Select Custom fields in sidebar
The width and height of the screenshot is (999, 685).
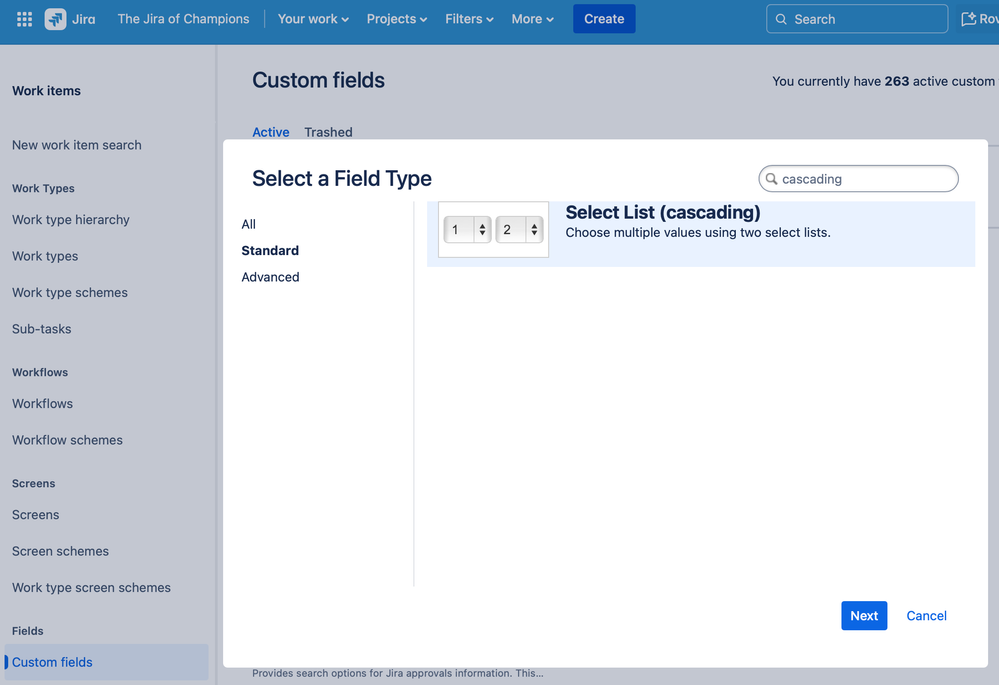(106, 662)
